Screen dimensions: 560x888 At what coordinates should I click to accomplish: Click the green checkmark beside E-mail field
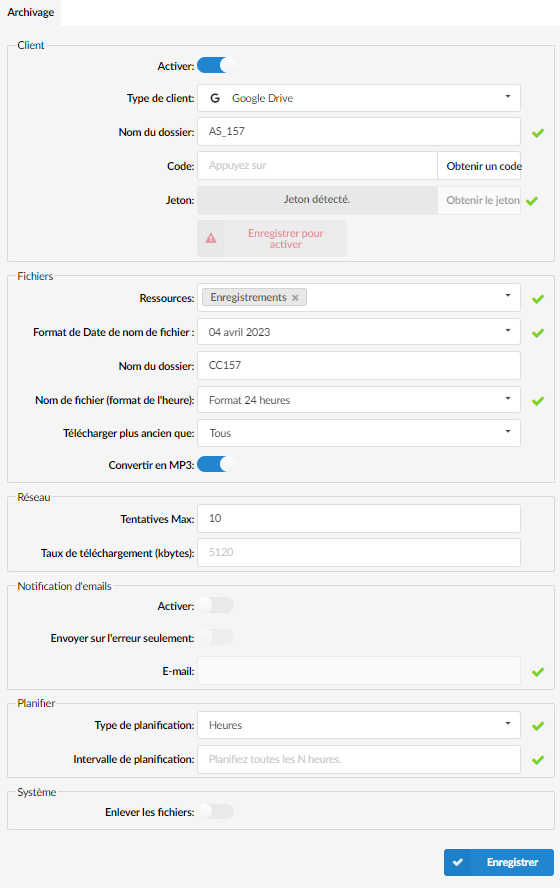(x=538, y=672)
